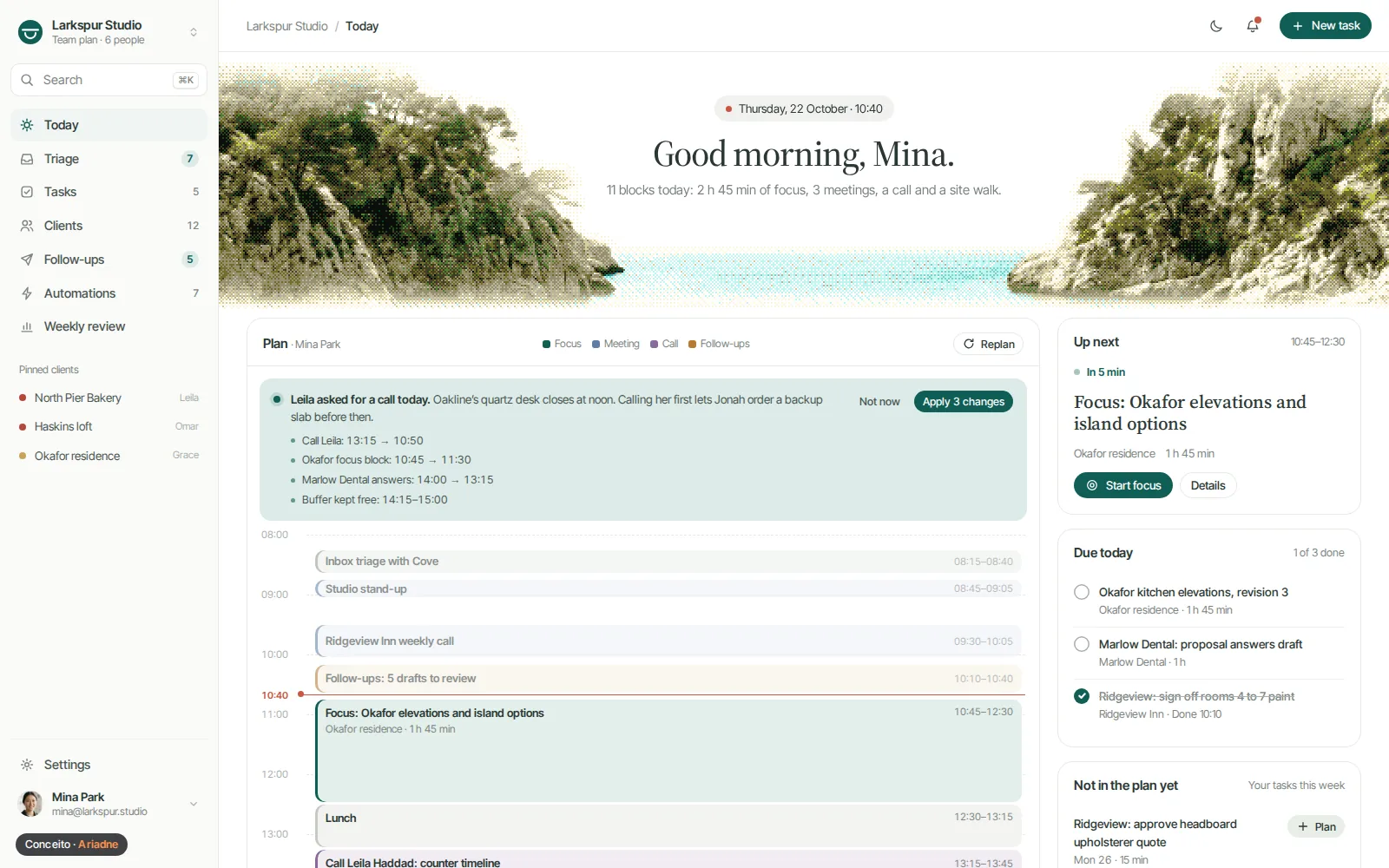Viewport: 1389px width, 868px height.
Task: Toggle dark mode moon icon
Action: tap(1216, 26)
